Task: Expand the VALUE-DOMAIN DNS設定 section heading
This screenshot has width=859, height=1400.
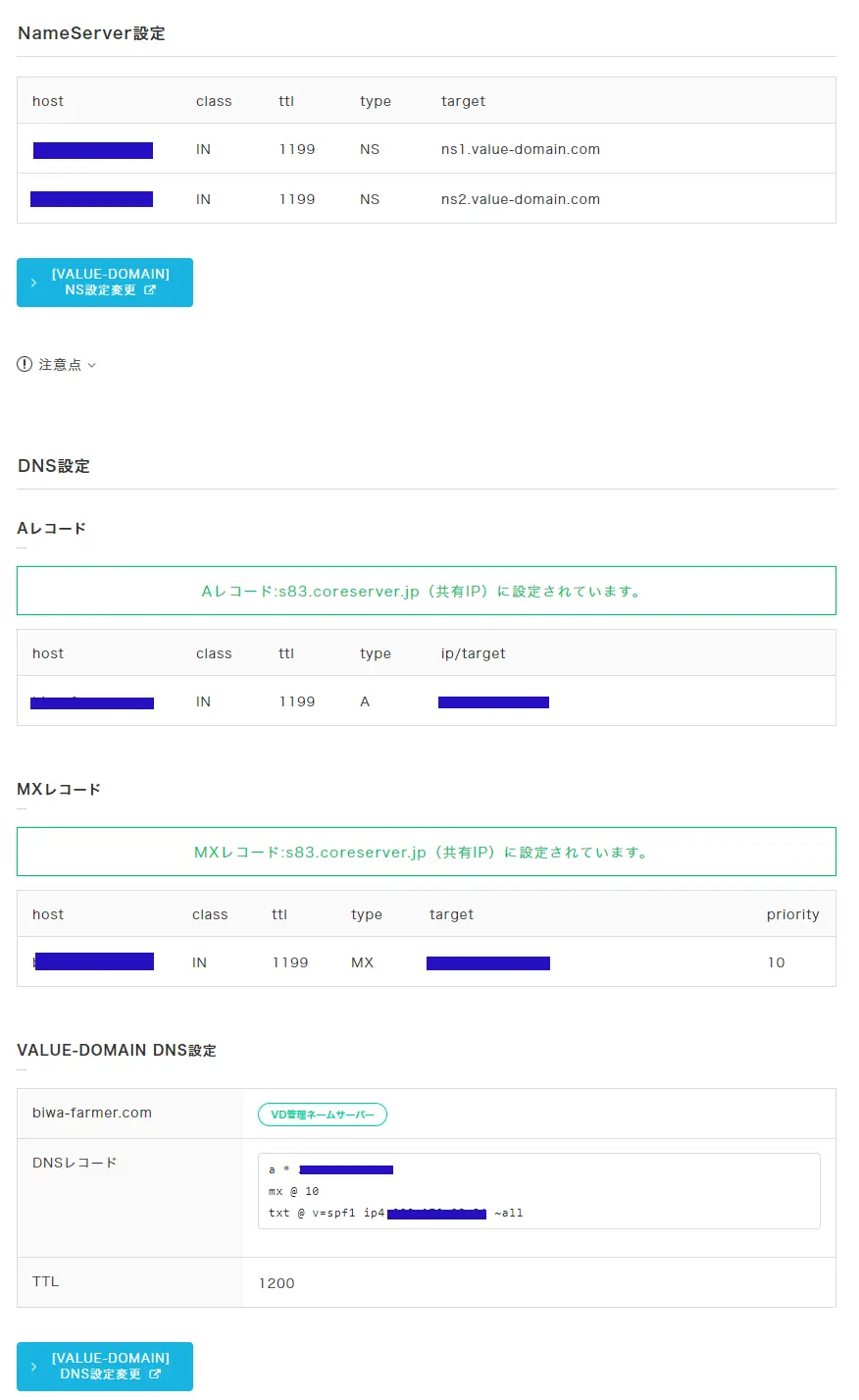Action: [x=117, y=1050]
